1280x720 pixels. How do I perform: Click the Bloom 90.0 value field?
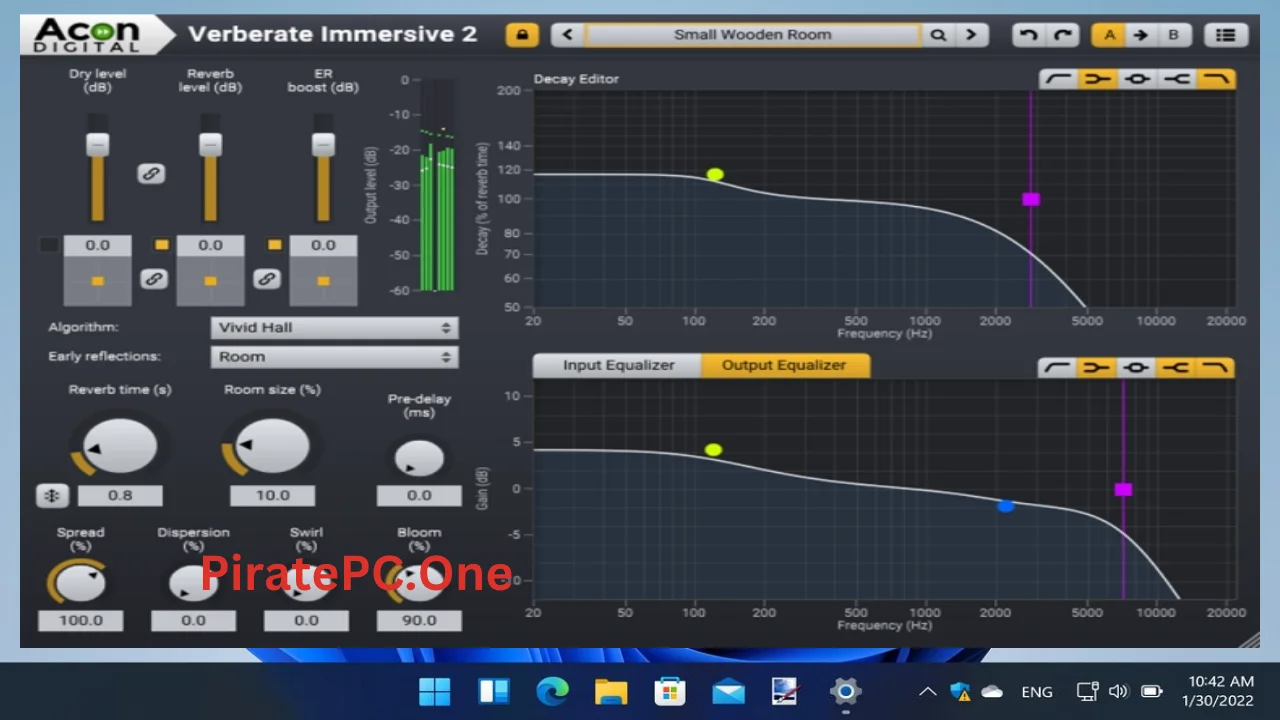point(419,621)
